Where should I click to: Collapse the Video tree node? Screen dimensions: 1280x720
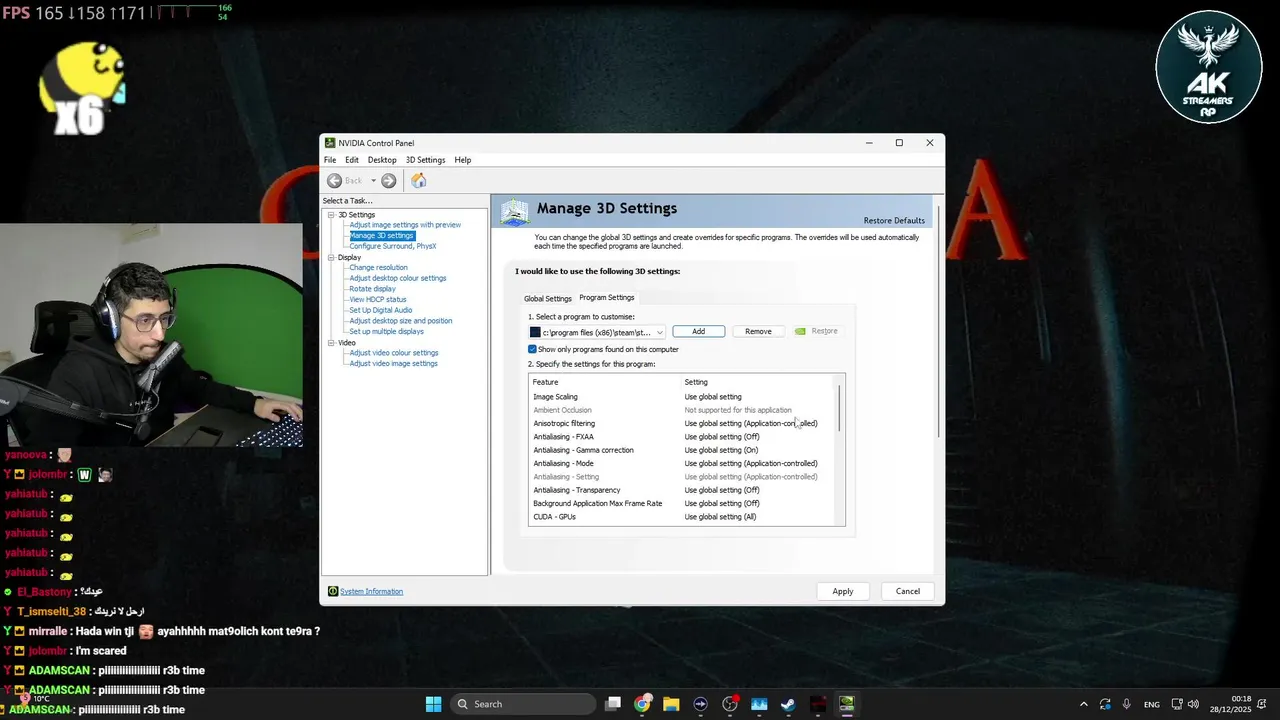click(332, 343)
